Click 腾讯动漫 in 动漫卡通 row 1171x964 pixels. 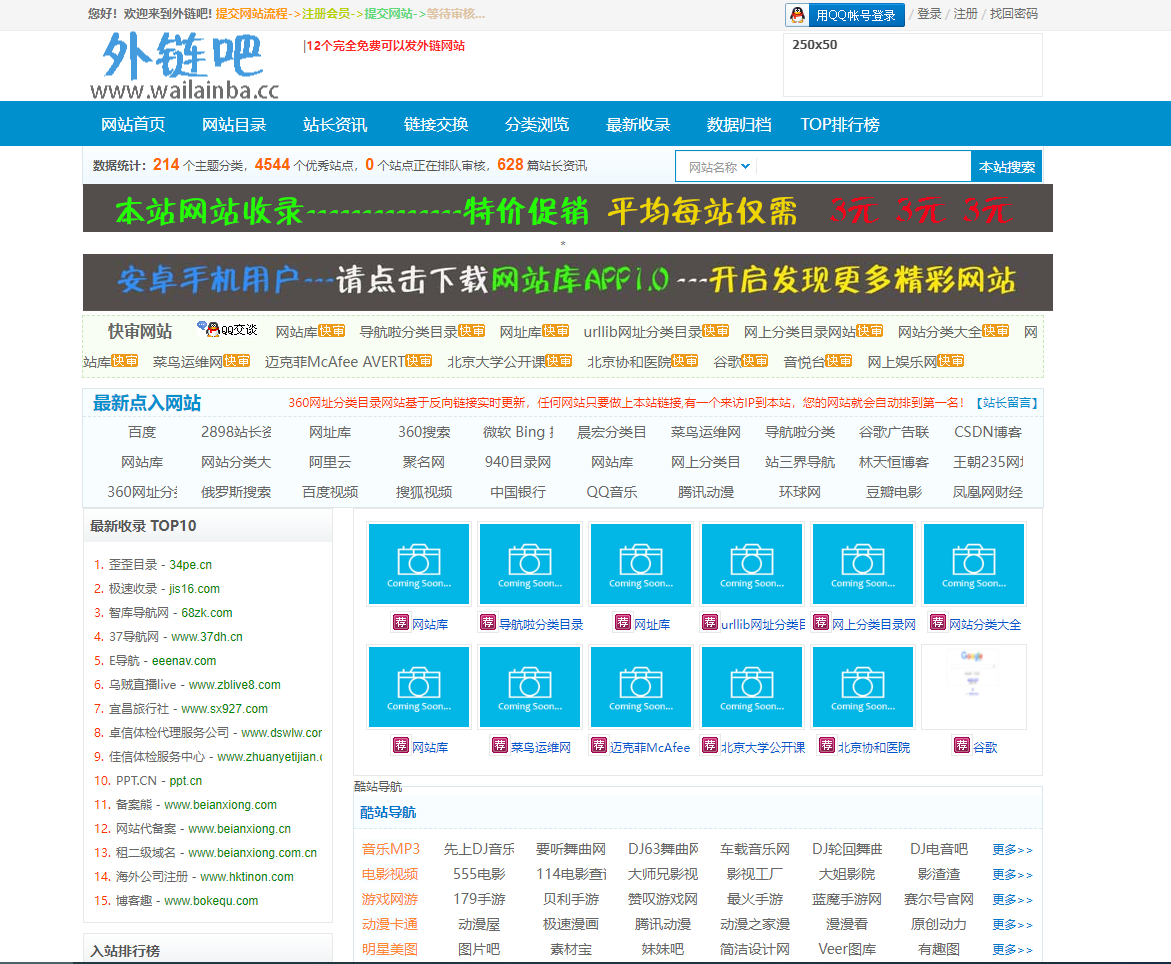pos(662,924)
